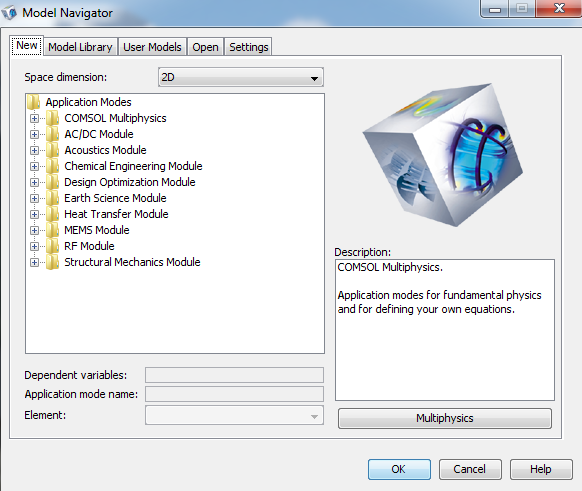Select the Heat Transfer Module label
Viewport: 582px width, 491px height.
pyautogui.click(x=116, y=214)
